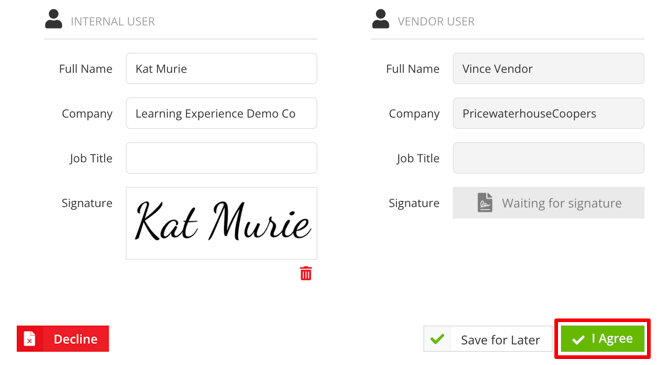The image size is (670, 365).
Task: Click the PricewaterhouseCoopers company field
Action: pyautogui.click(x=549, y=113)
